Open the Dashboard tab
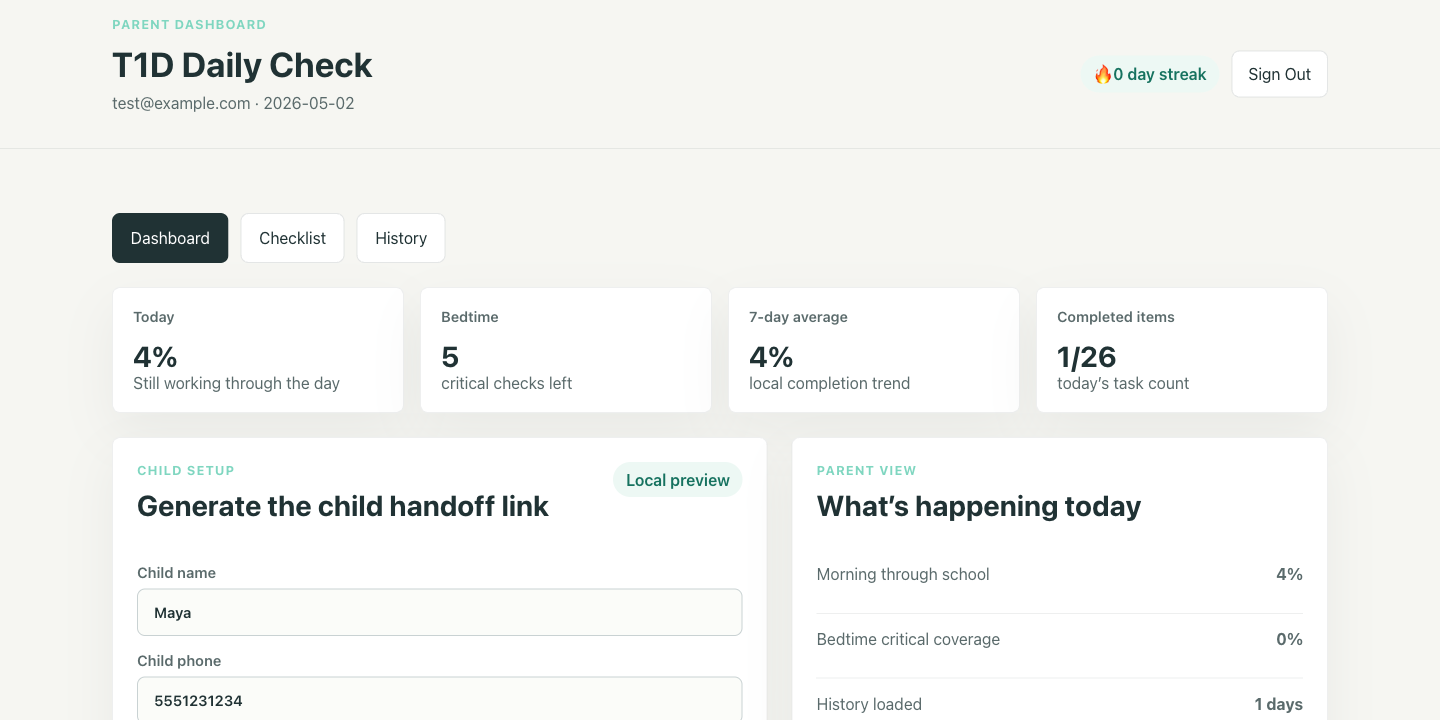 click(170, 238)
